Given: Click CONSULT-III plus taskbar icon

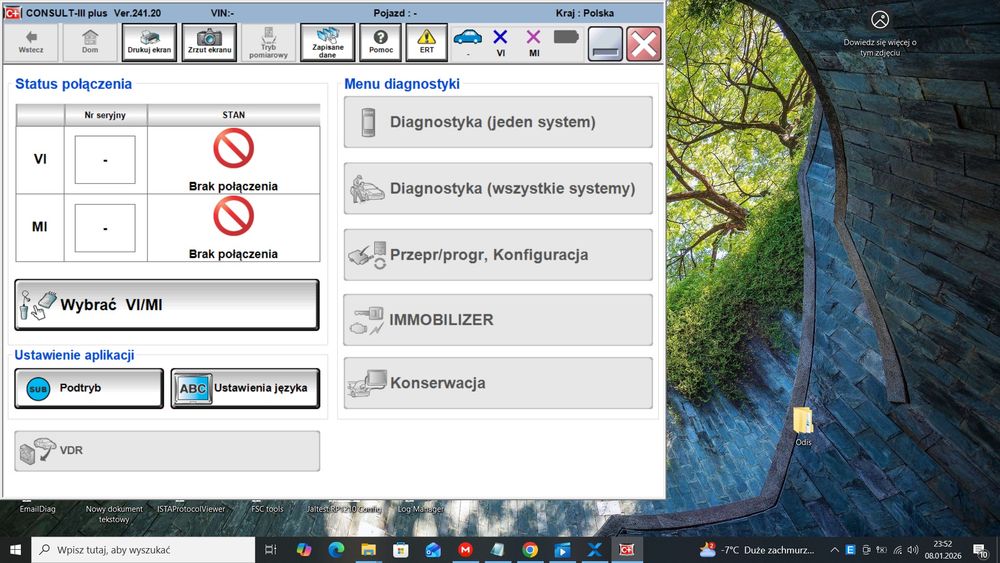Looking at the screenshot, I should click(x=627, y=550).
